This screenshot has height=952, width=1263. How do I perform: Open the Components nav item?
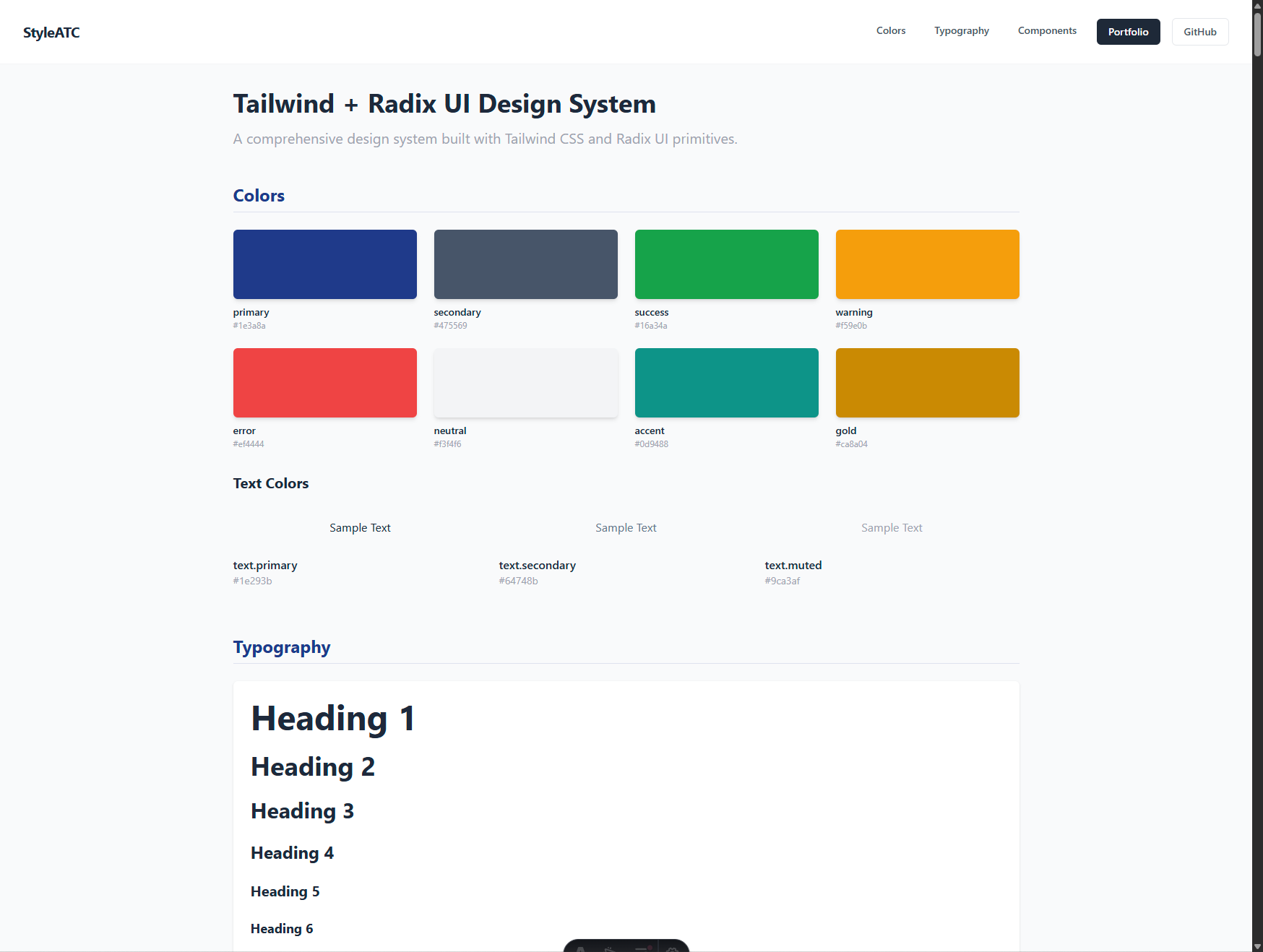[x=1047, y=31]
